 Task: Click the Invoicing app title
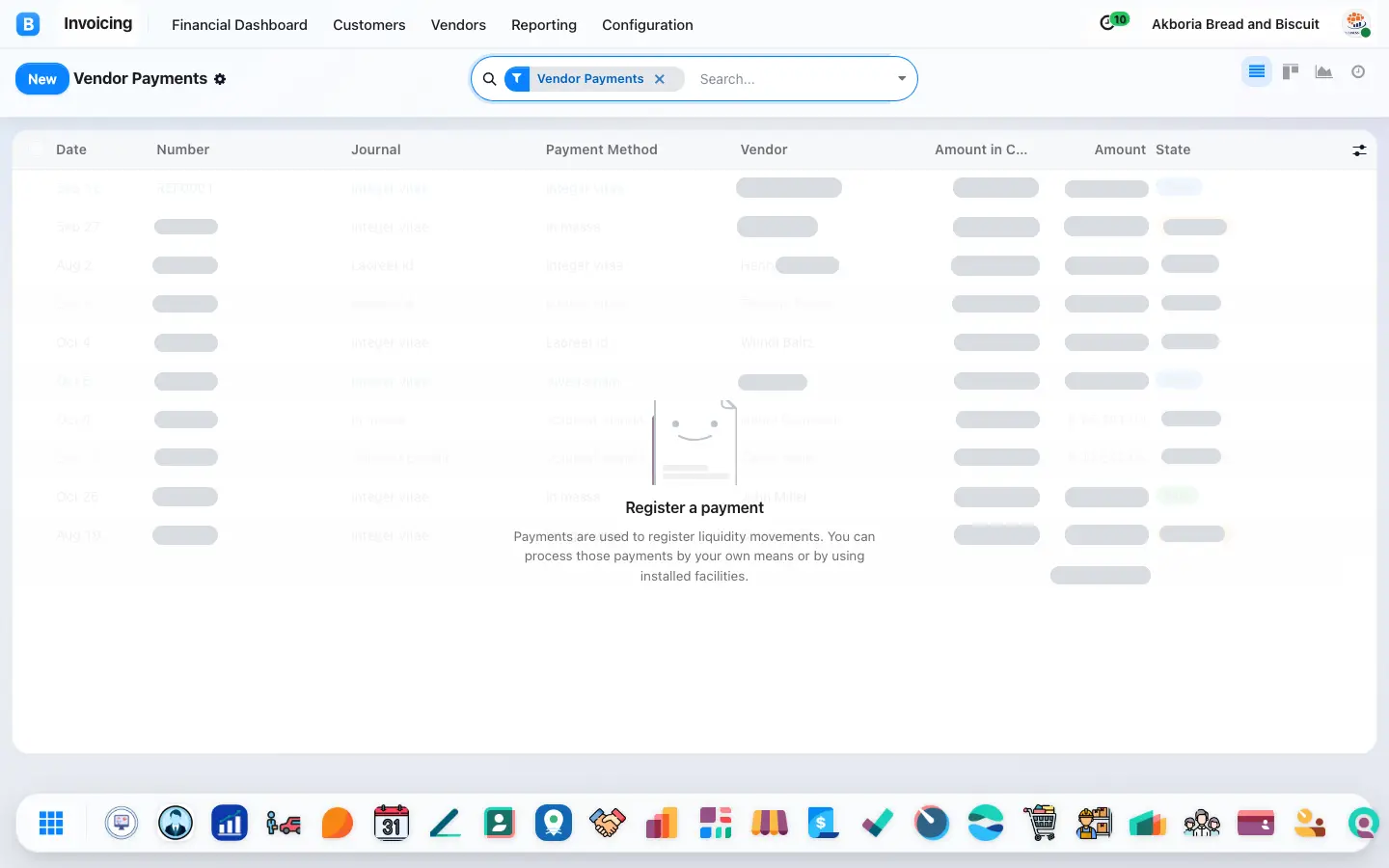click(98, 23)
